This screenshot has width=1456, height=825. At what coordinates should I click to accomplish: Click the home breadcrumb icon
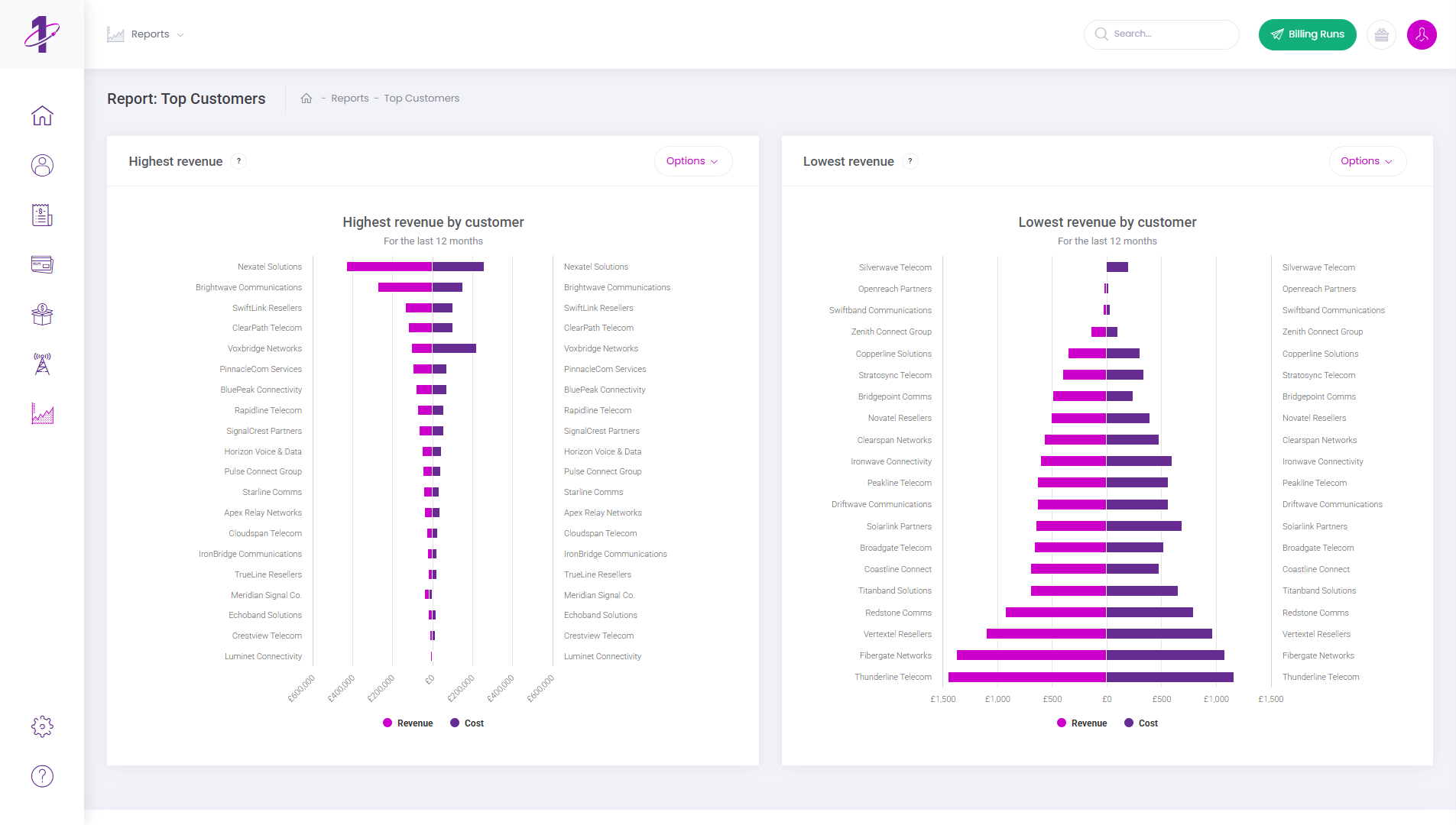tap(306, 99)
